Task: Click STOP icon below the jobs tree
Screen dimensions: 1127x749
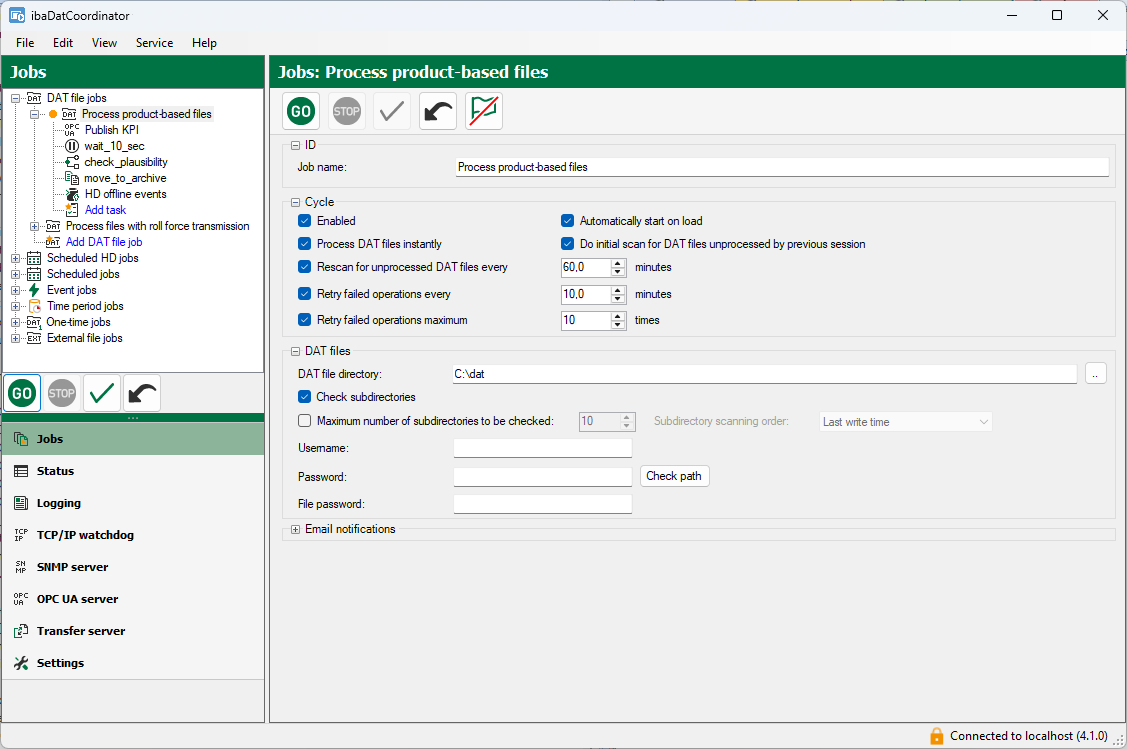Action: click(x=62, y=393)
